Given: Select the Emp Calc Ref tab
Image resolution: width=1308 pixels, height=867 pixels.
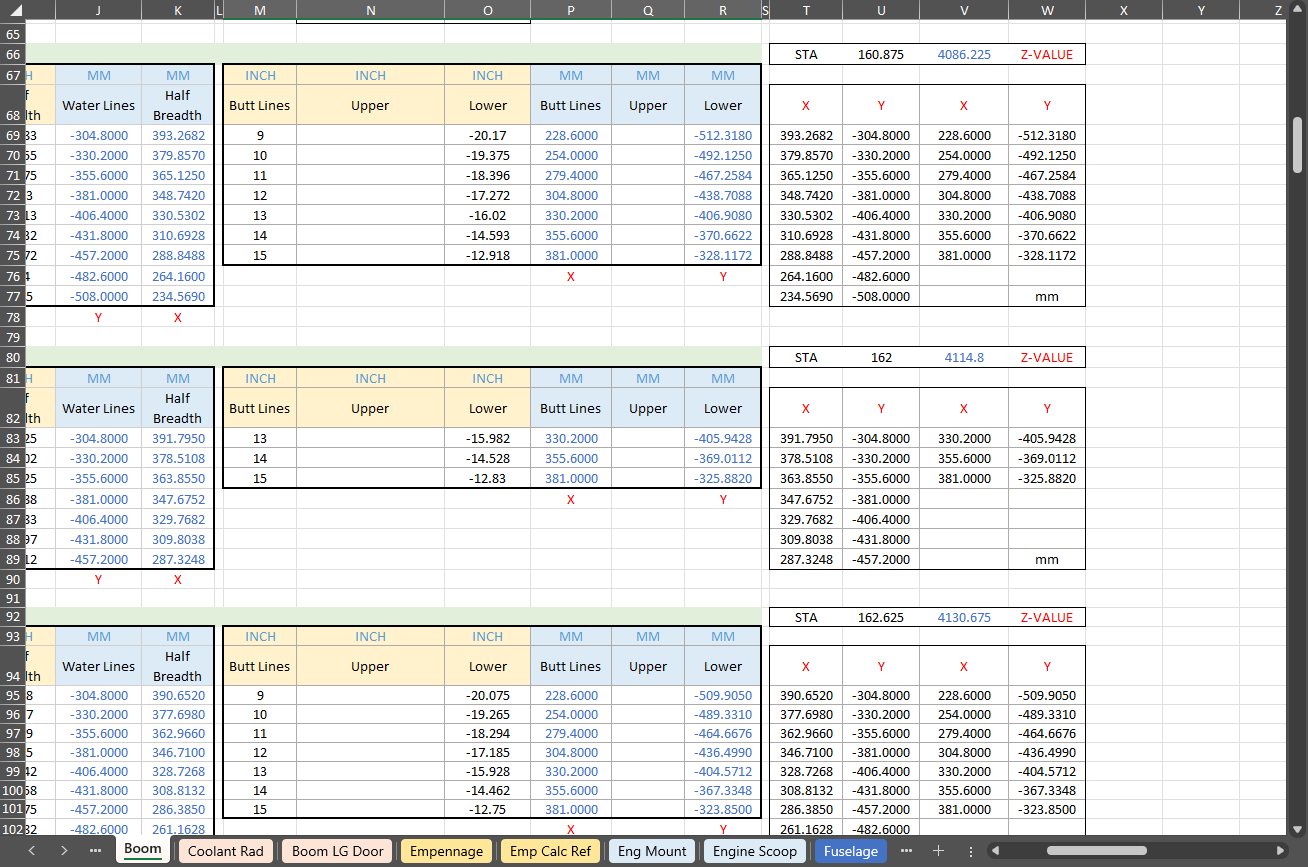Looking at the screenshot, I should pos(550,851).
